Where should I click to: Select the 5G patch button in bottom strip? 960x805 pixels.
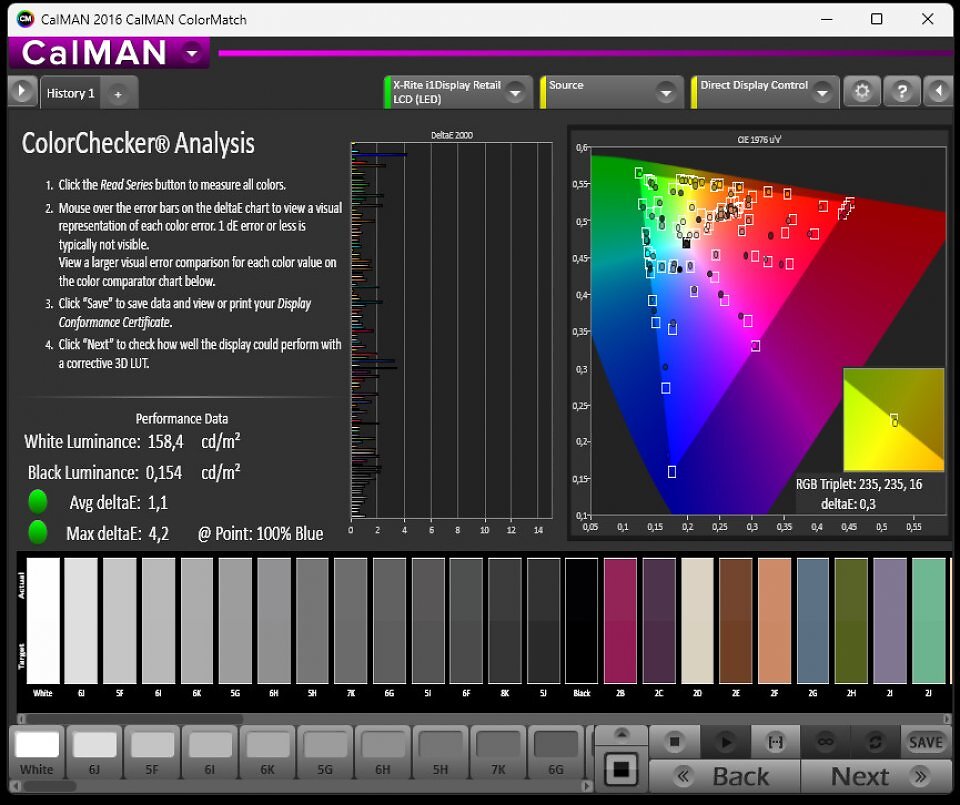324,754
